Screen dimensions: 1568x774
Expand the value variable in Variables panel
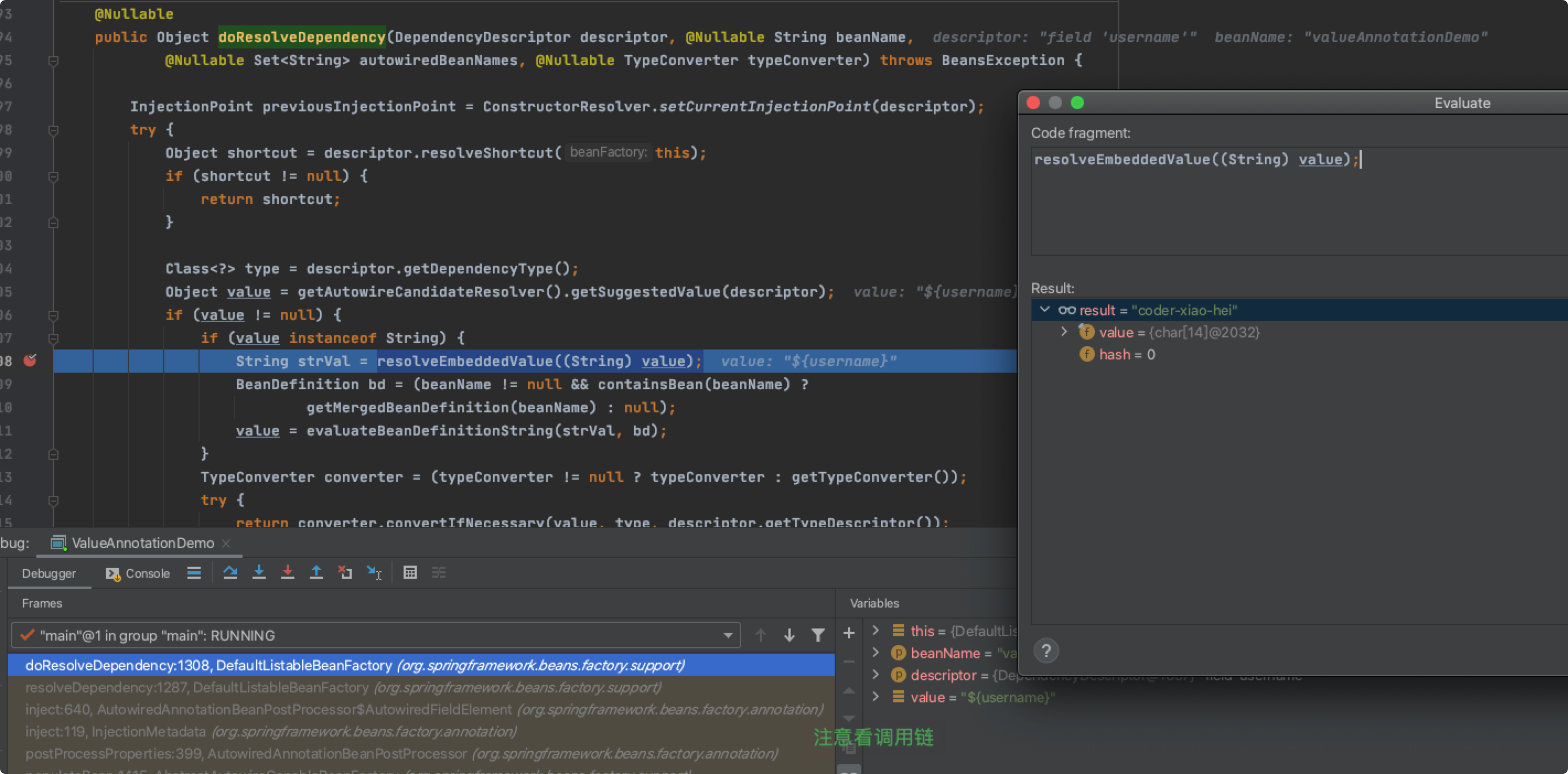click(876, 697)
